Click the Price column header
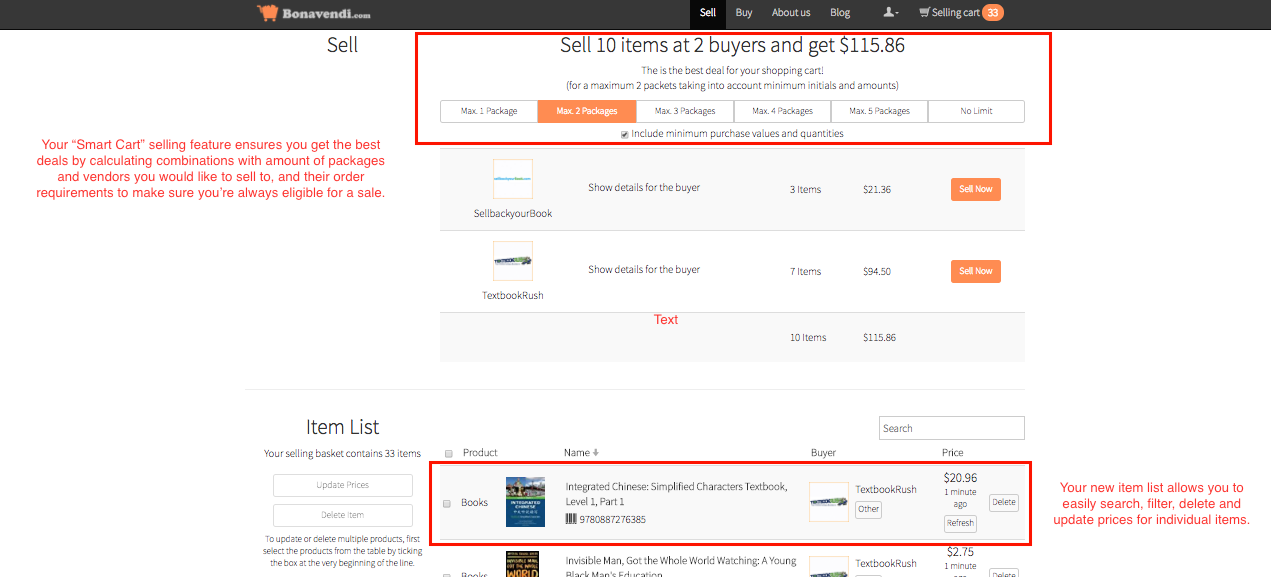 (x=952, y=453)
